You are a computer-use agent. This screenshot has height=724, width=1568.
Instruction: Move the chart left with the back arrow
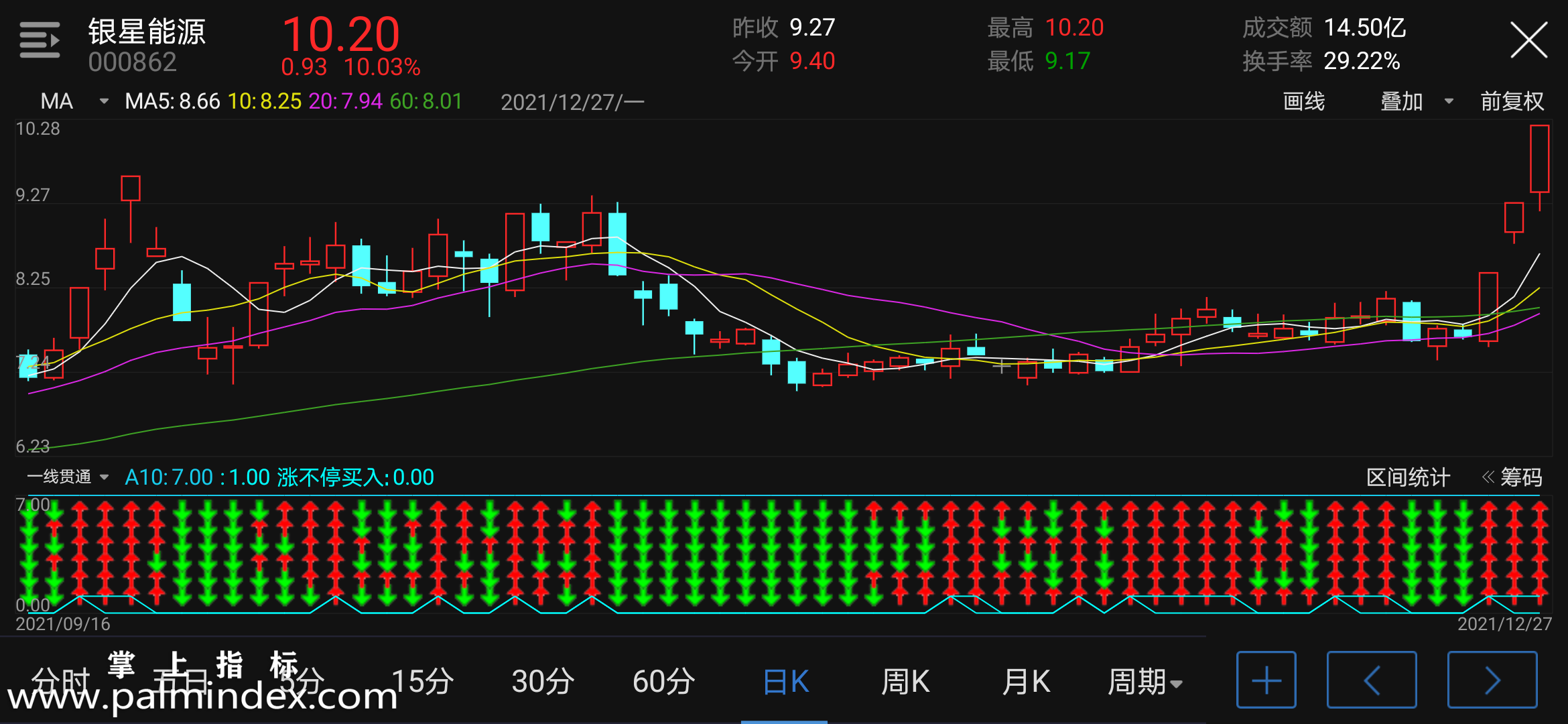[x=1372, y=680]
